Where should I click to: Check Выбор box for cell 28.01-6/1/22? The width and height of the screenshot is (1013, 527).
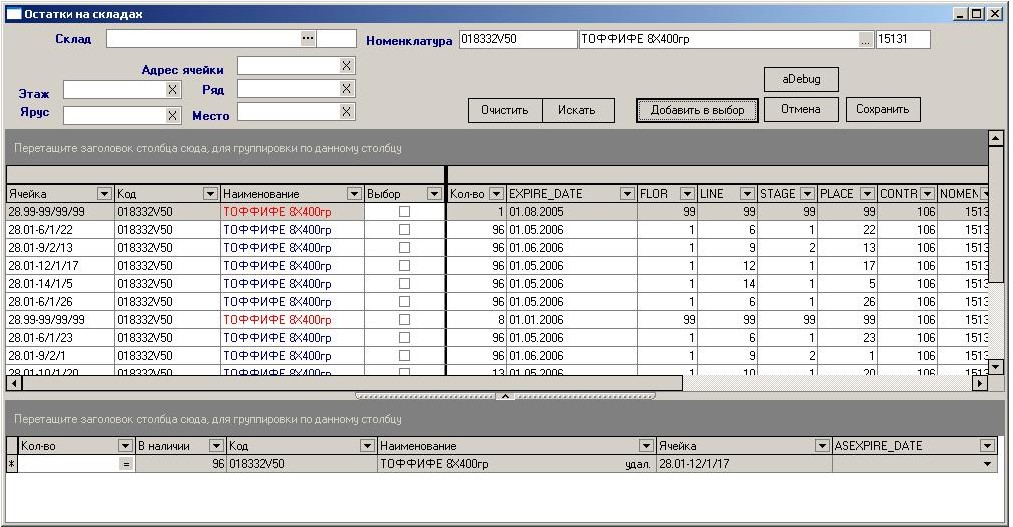(x=404, y=230)
